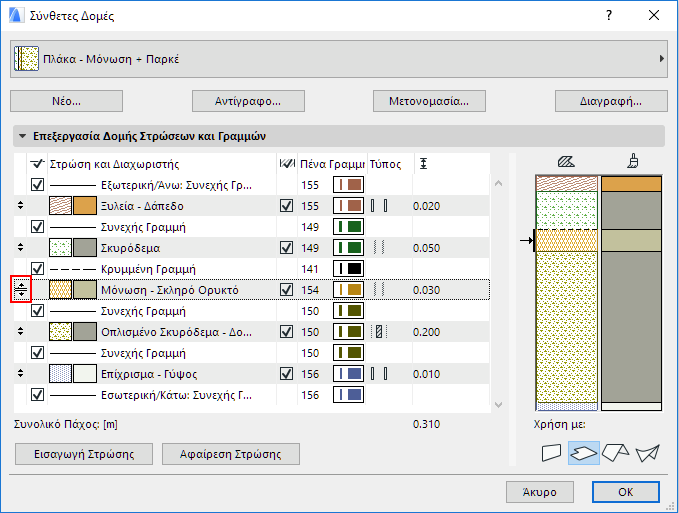Open pen color selector for Οπλισμένο Σκυρόδεμα row
Screen dimensions: 679x513
tap(348, 332)
